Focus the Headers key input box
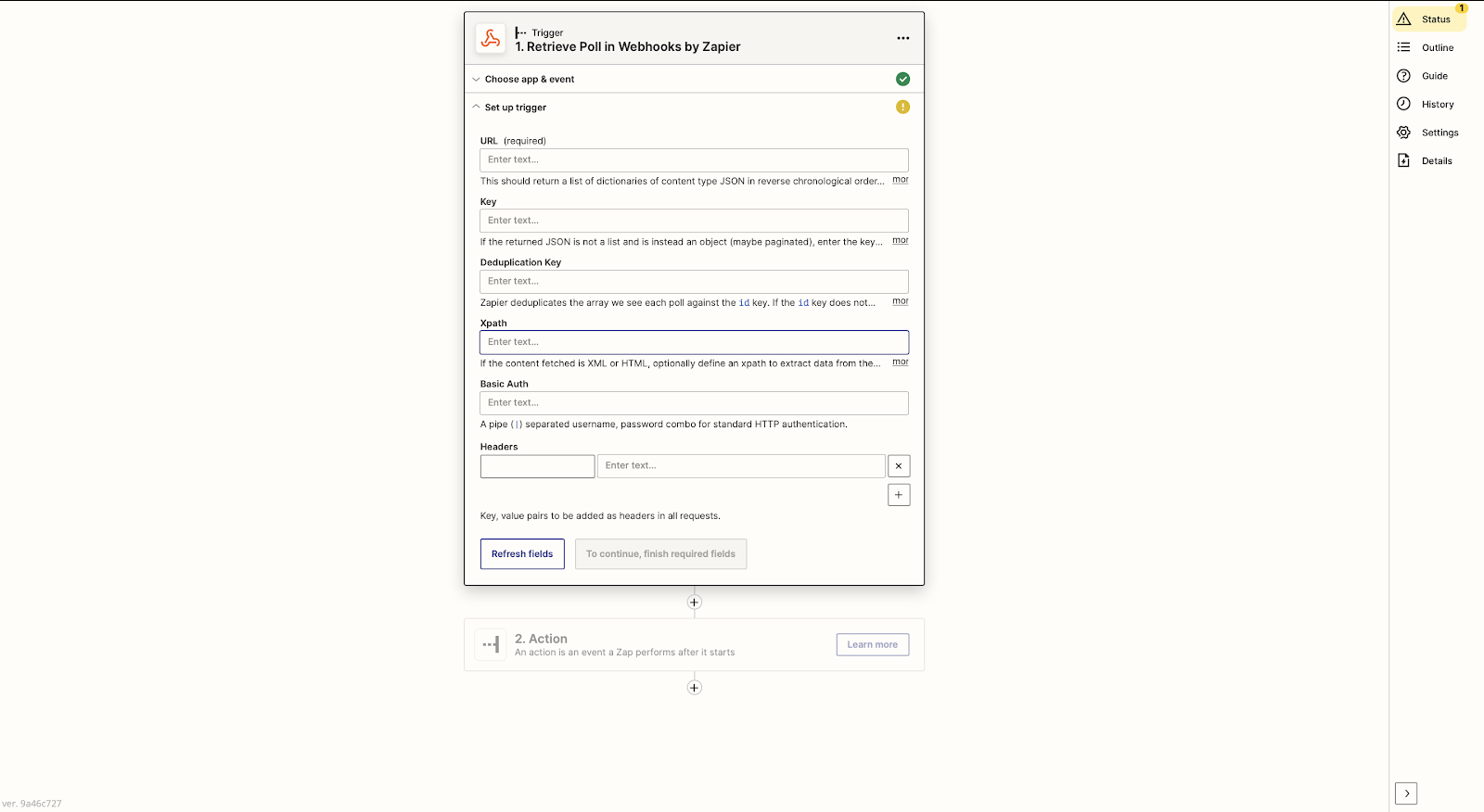The height and width of the screenshot is (812, 1484). 537,466
